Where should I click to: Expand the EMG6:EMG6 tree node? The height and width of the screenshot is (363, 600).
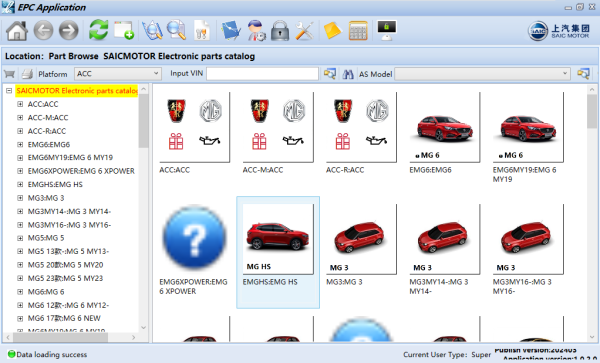click(20, 144)
